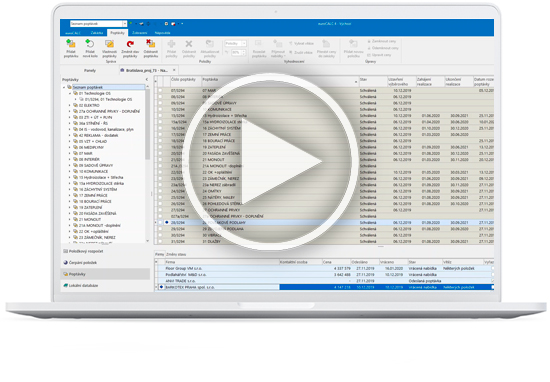Collapse the Poptávky side panel with chevron
Viewport: 550px width, 382px height.
147,80
